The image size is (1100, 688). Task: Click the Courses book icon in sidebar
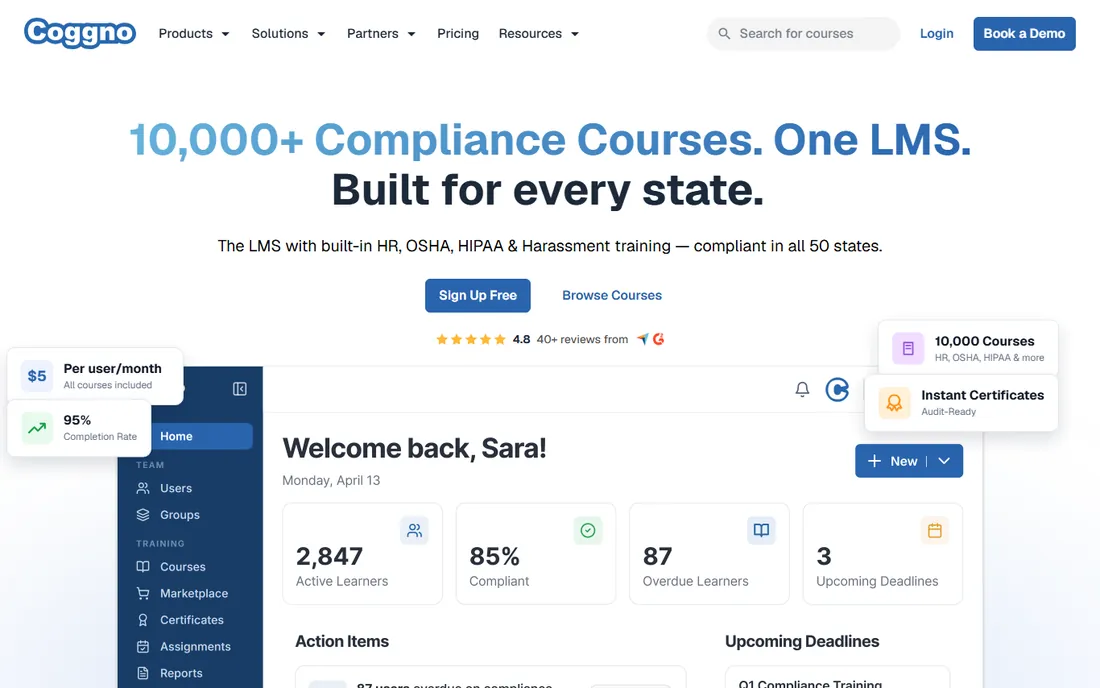click(143, 567)
